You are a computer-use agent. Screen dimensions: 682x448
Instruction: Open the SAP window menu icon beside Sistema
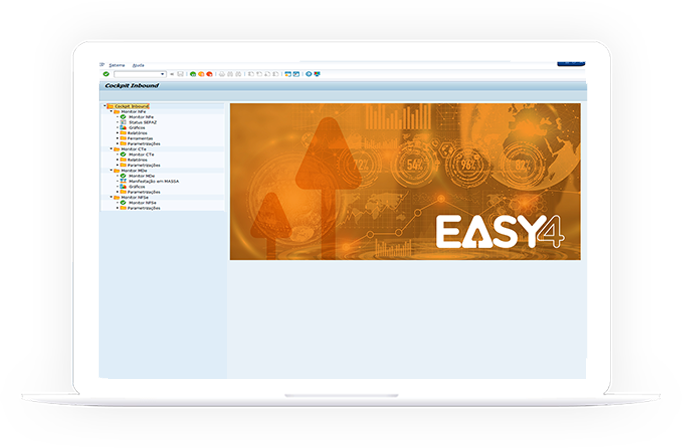click(x=102, y=65)
